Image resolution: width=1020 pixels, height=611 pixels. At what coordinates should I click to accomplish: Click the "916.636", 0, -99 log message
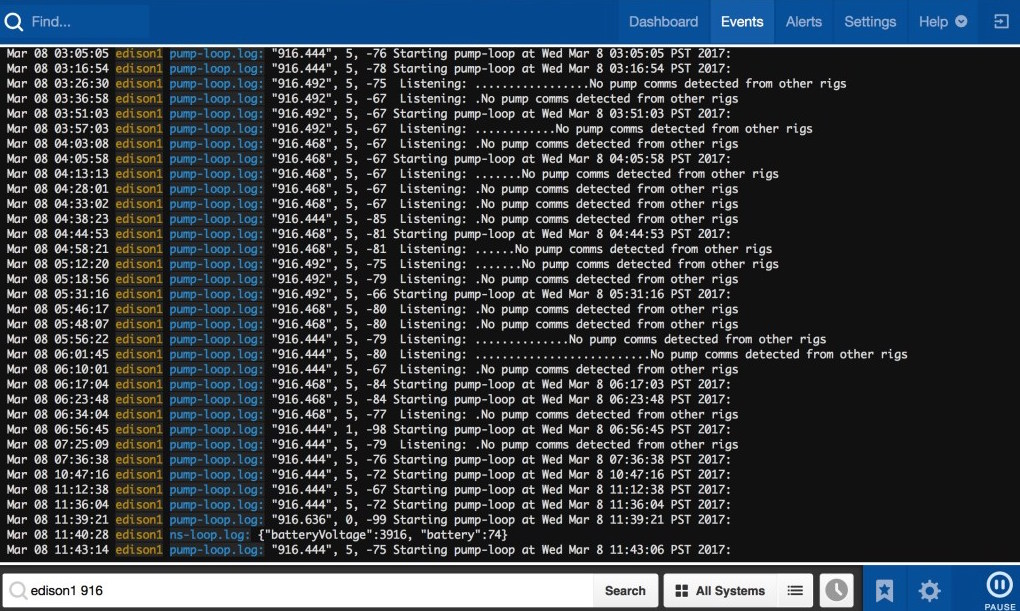pyautogui.click(x=501, y=520)
